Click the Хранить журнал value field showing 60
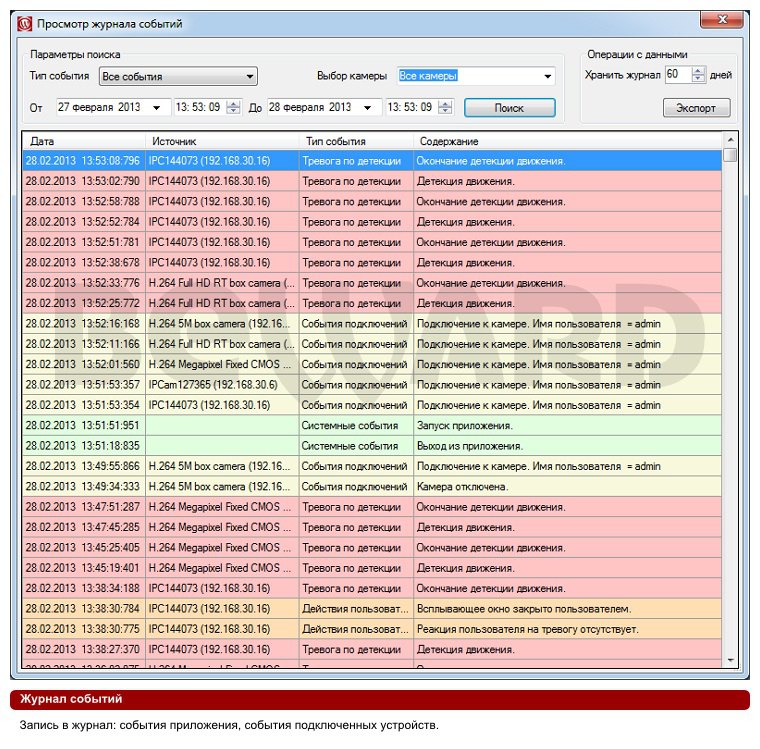 pos(678,75)
